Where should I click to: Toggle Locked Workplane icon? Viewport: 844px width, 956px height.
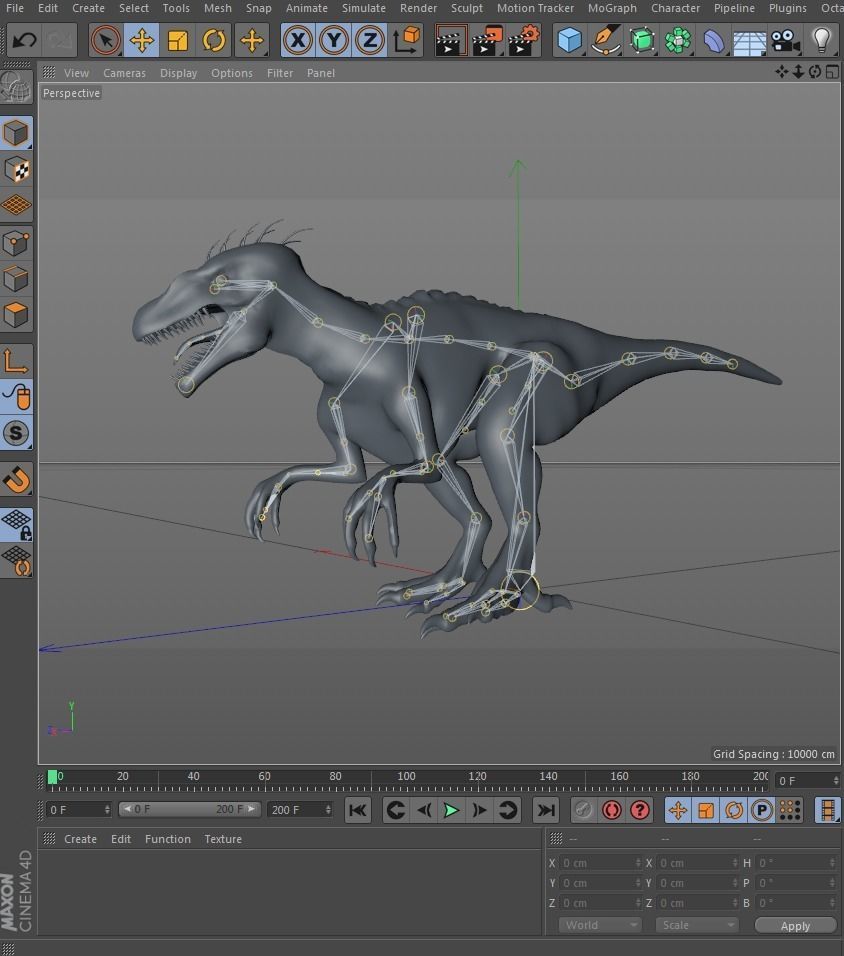(x=16, y=525)
